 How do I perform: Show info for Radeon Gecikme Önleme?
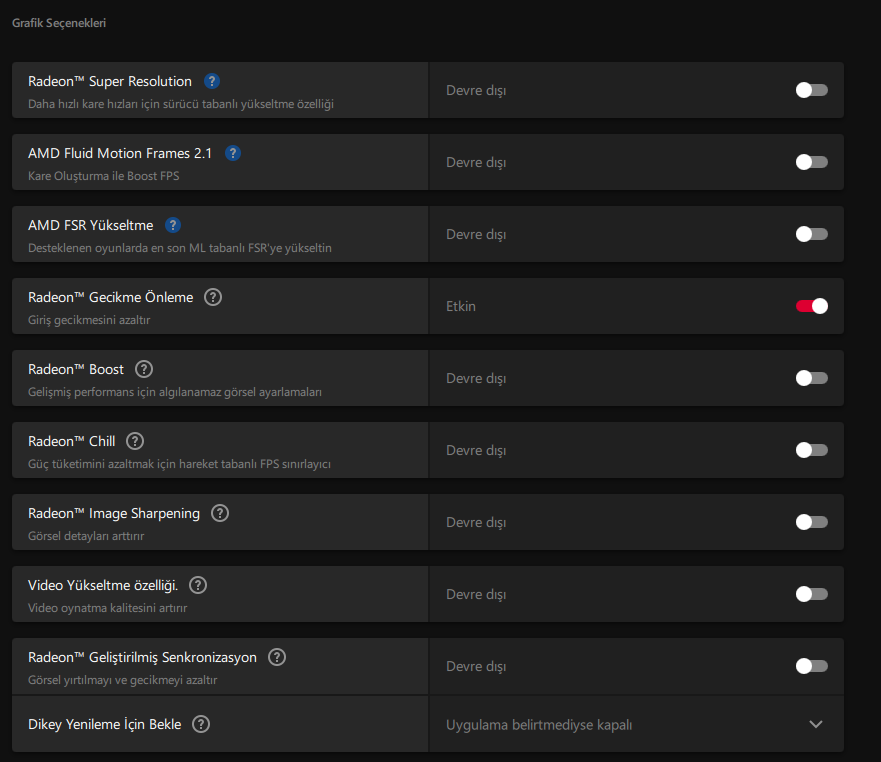point(212,297)
